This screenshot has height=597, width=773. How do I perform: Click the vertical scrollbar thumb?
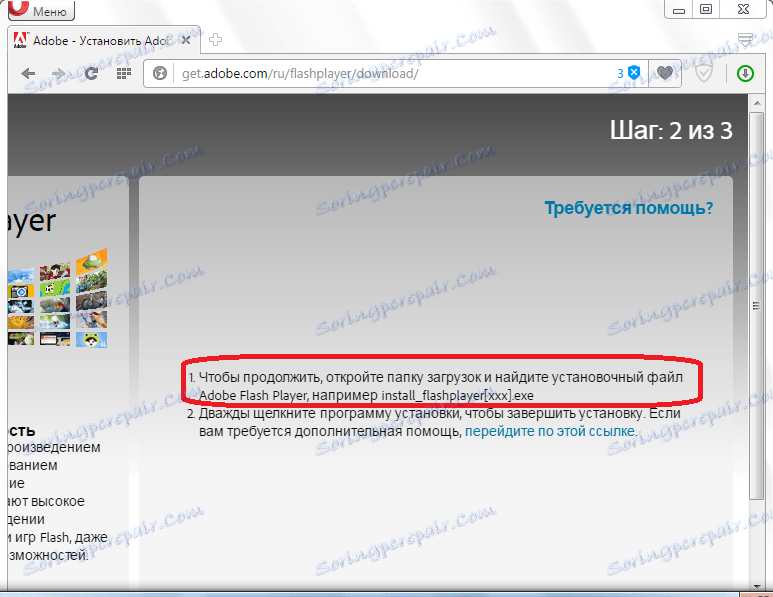[x=756, y=306]
